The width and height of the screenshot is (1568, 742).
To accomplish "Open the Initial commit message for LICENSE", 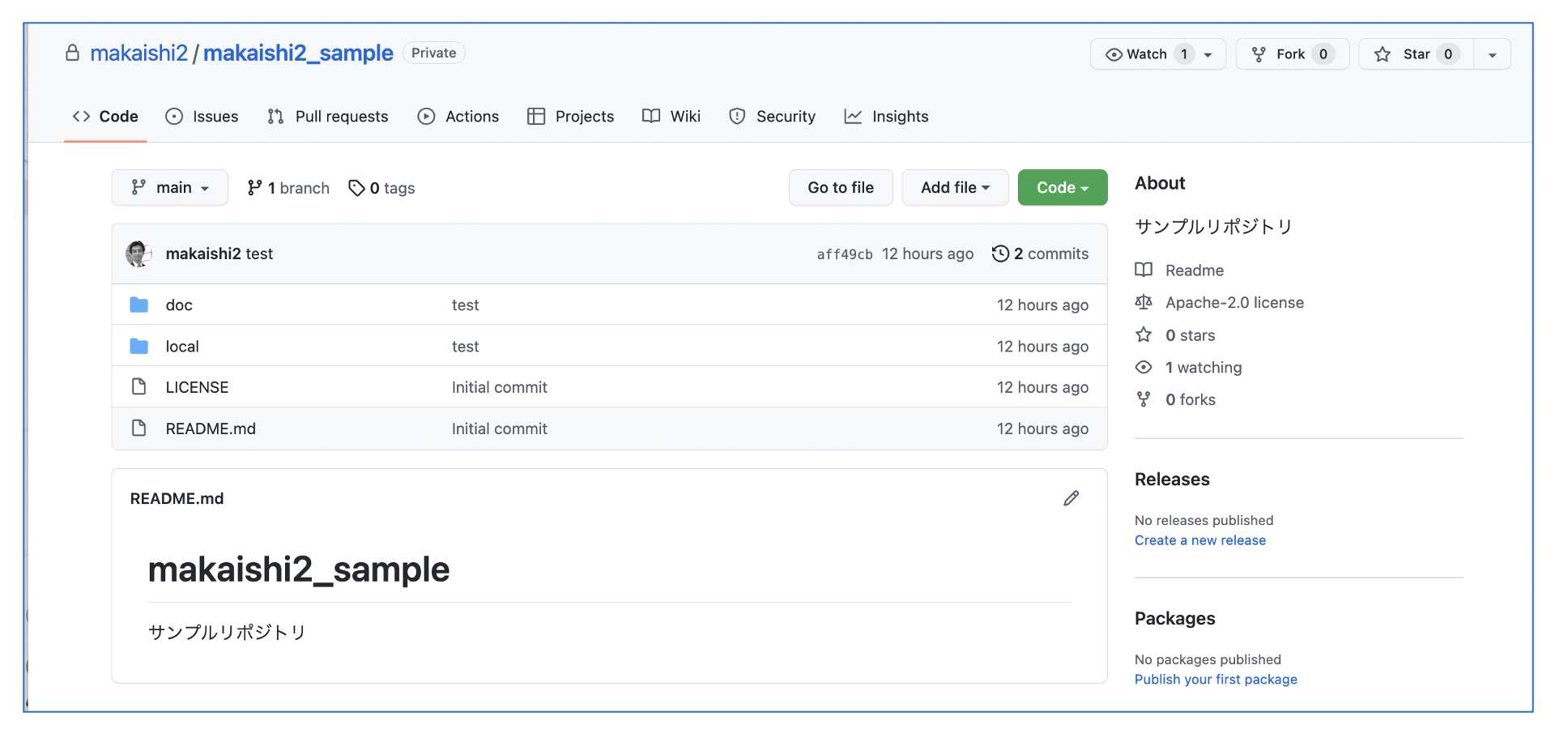I will coord(500,388).
